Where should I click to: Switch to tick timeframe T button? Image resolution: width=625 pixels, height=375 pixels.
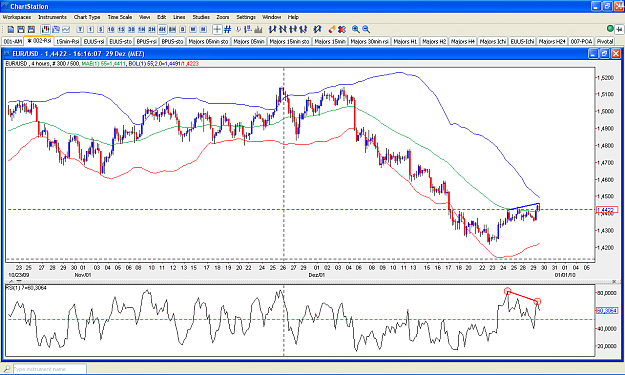tap(80, 29)
